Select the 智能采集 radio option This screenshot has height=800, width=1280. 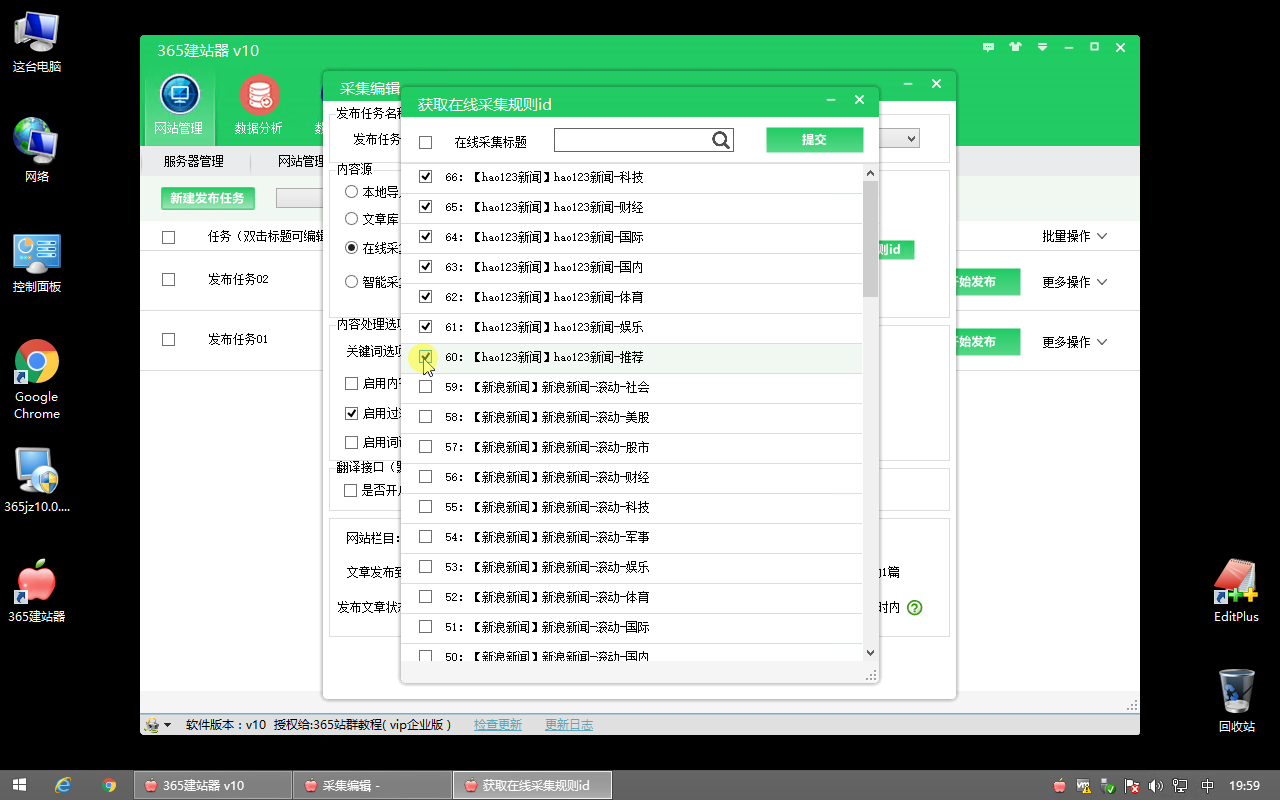coord(351,282)
